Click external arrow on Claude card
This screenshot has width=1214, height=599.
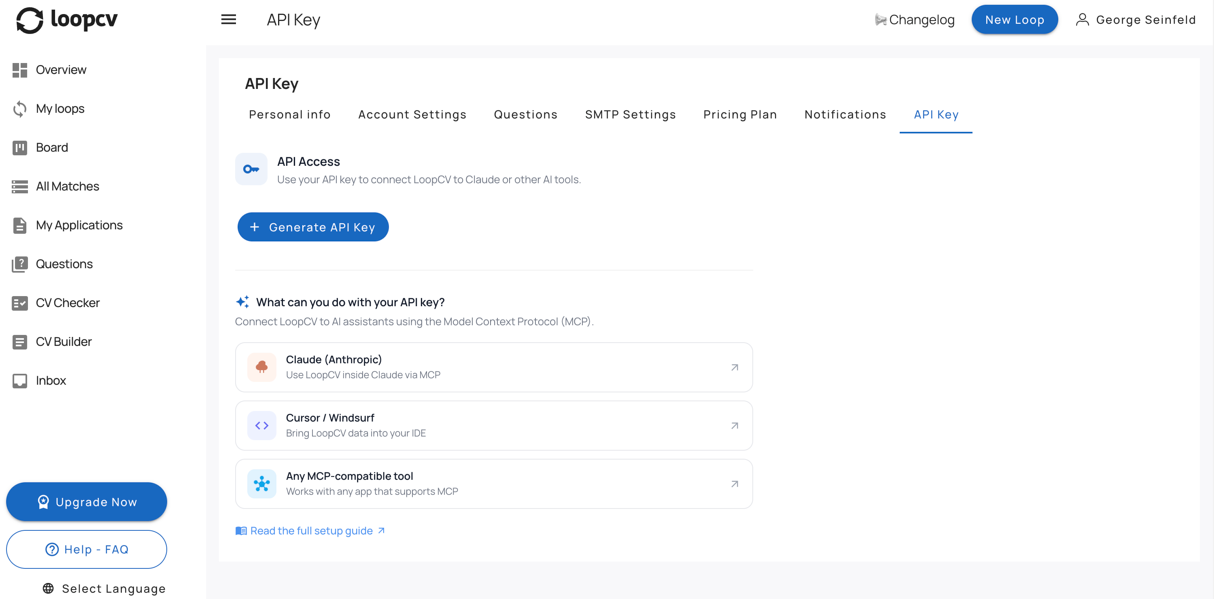click(x=734, y=367)
